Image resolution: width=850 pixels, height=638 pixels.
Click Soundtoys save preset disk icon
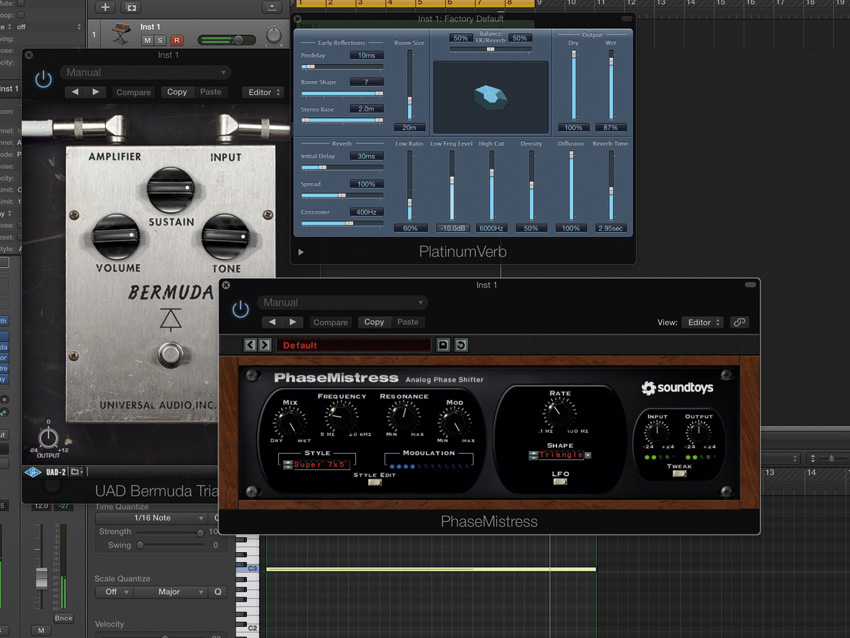point(443,345)
